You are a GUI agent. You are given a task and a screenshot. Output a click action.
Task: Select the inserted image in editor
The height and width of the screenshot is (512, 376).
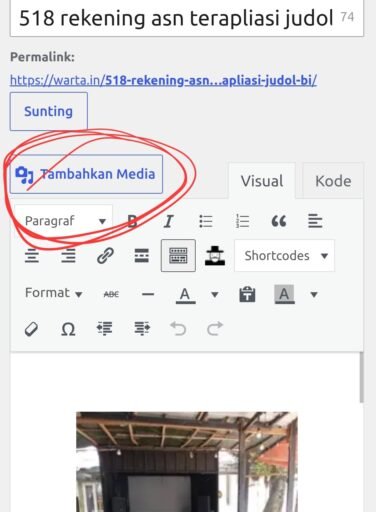click(187, 462)
